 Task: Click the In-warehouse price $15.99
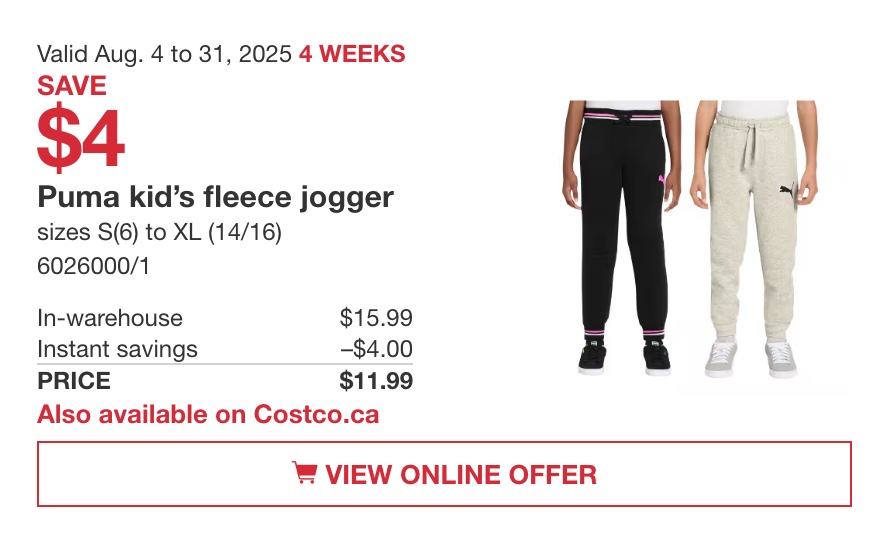click(x=376, y=318)
